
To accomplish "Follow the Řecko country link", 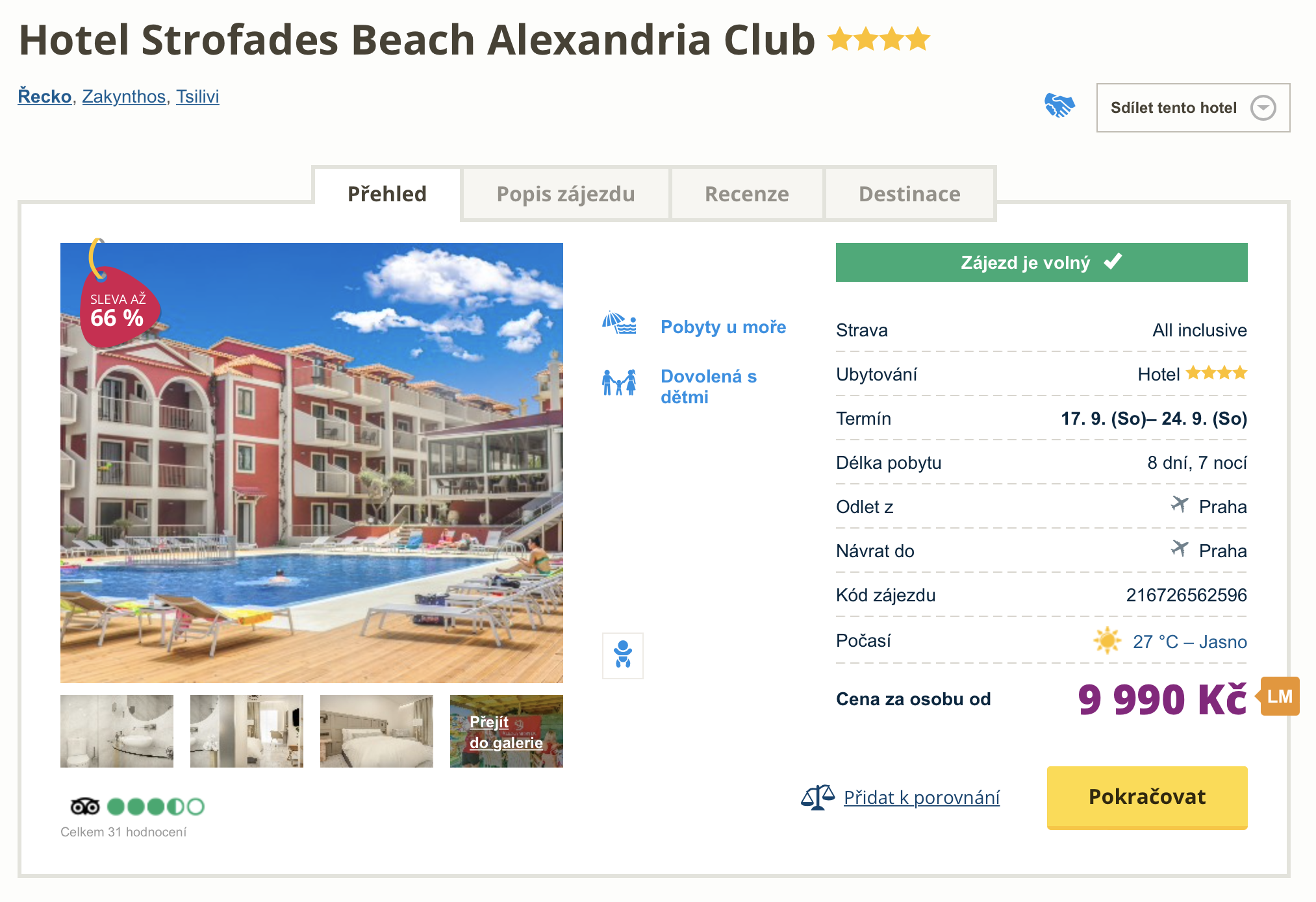I will click(x=44, y=97).
